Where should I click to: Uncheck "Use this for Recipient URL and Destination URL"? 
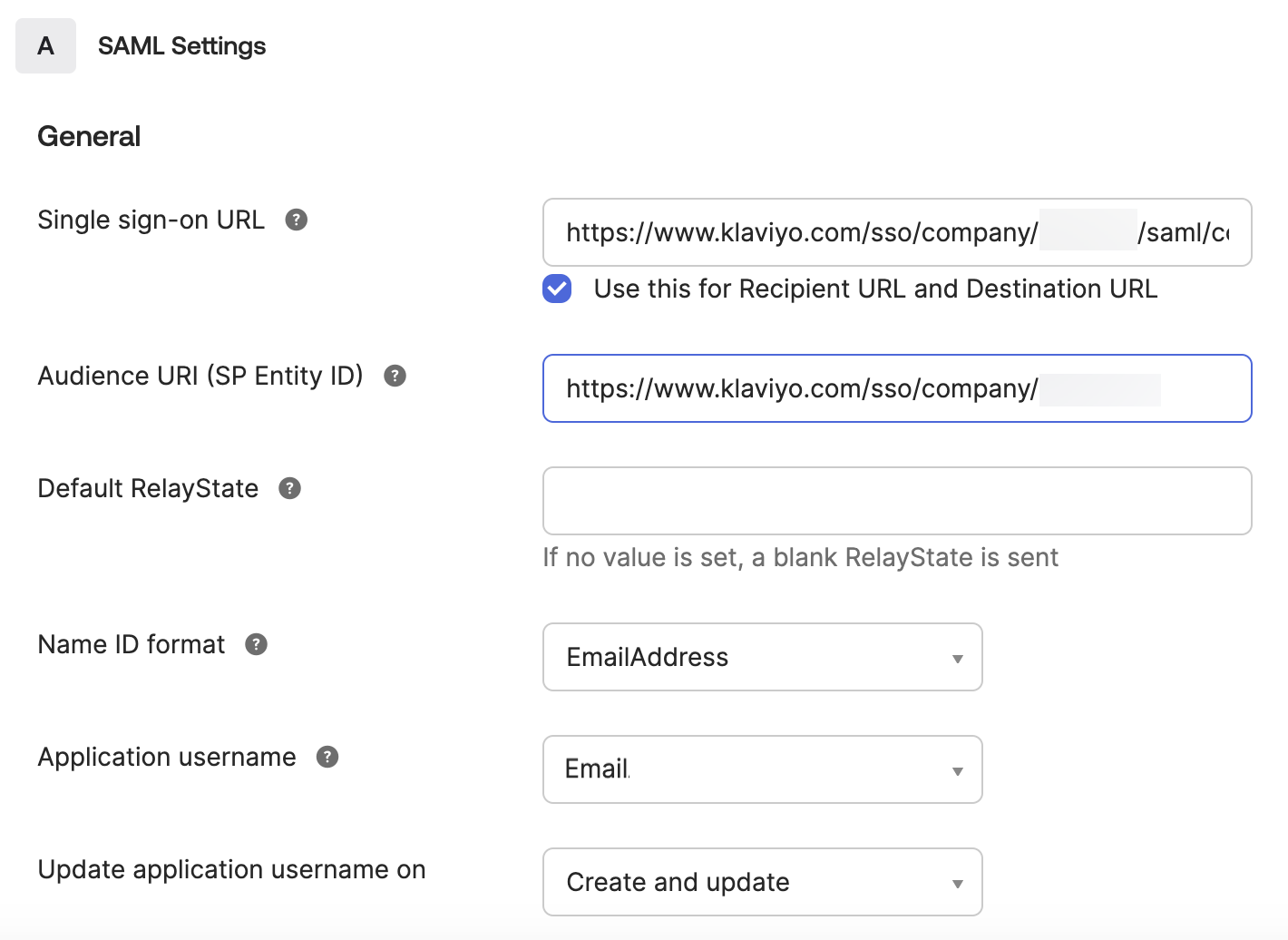point(556,289)
